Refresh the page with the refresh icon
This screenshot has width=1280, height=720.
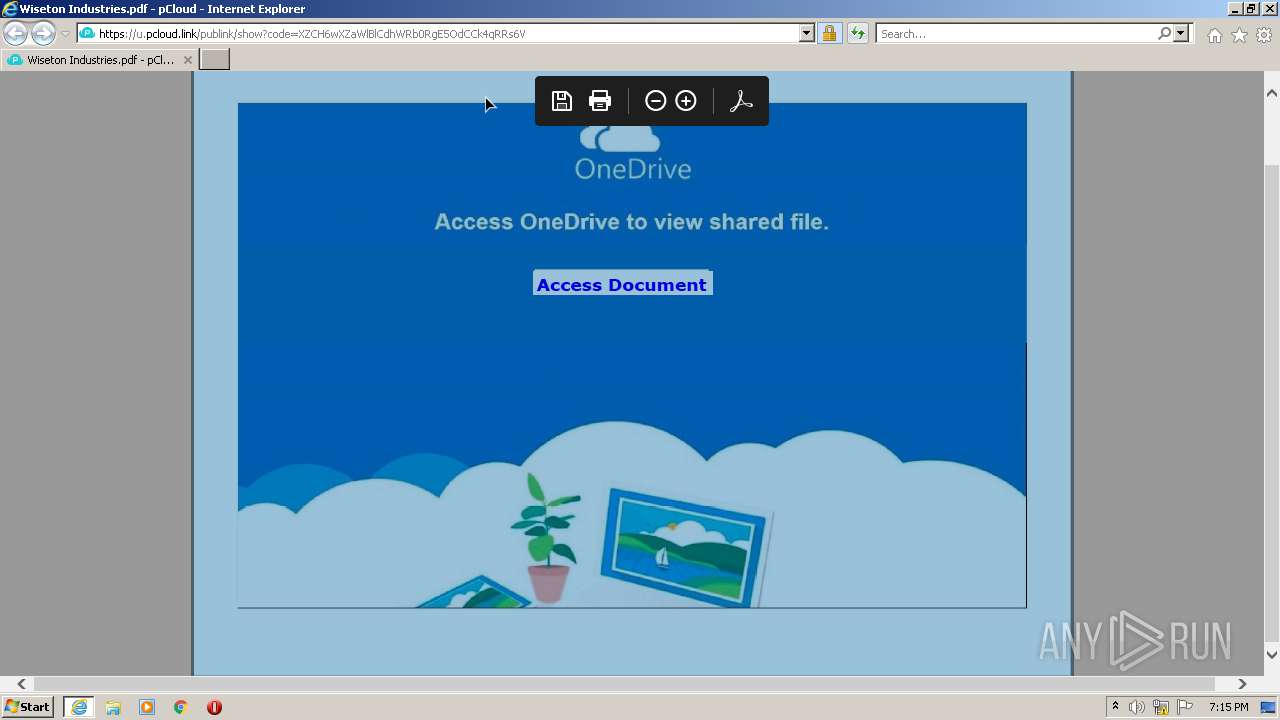pos(857,34)
